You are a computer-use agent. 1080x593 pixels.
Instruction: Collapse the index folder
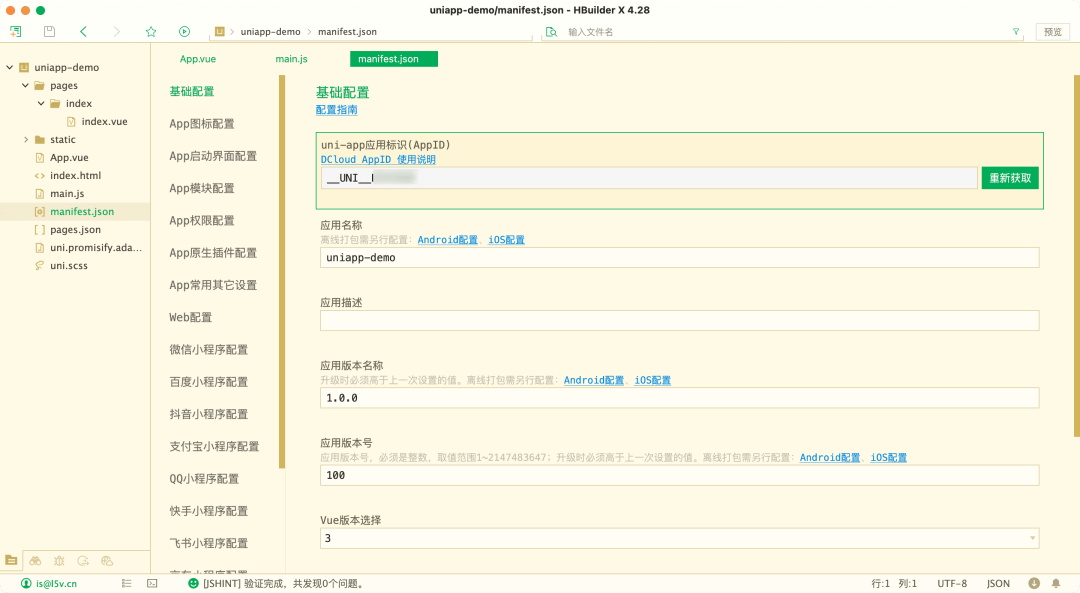pos(41,103)
